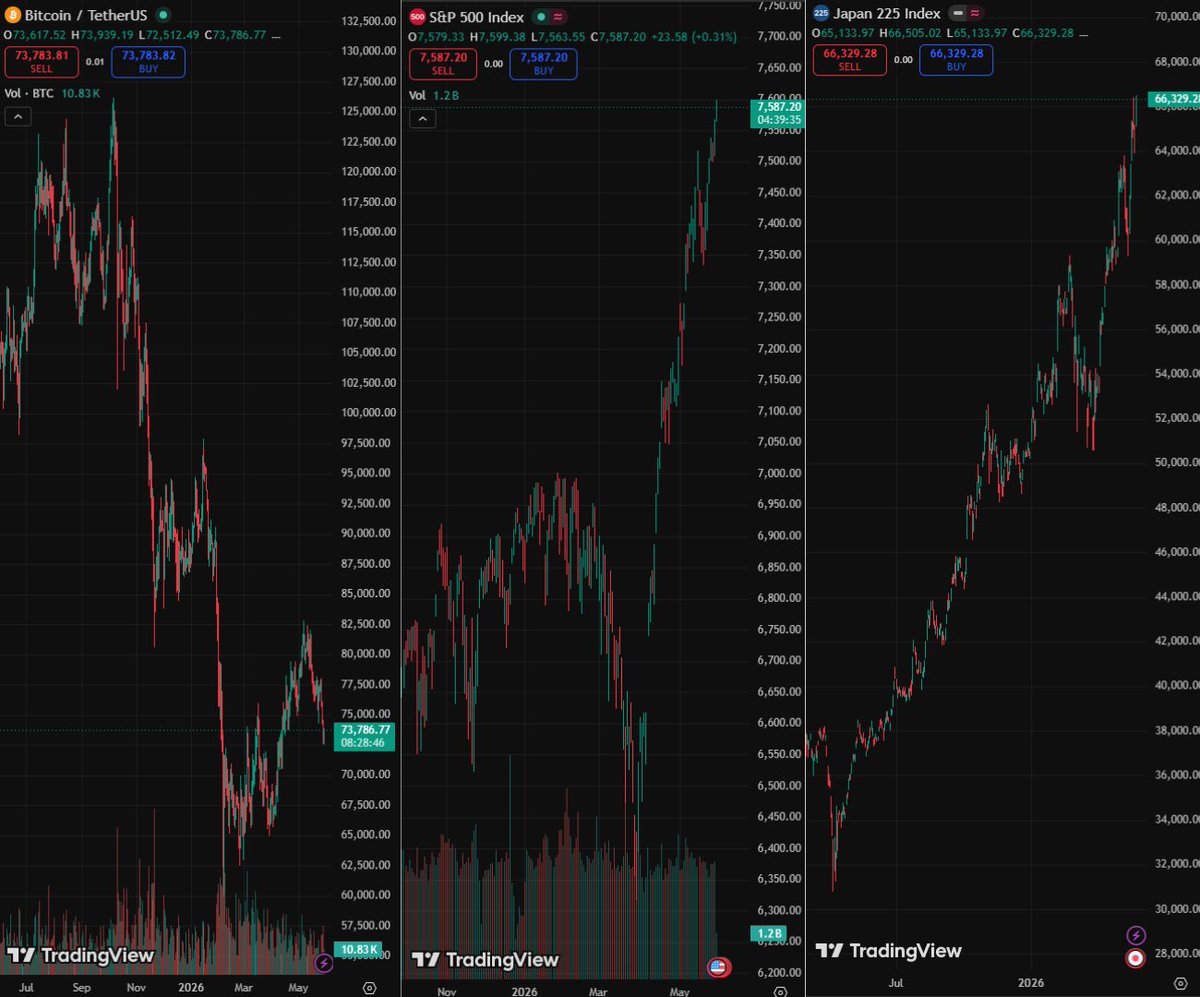Click the 66,329.28 price label on Japan axis
The height and width of the screenshot is (997, 1200).
1176,99
